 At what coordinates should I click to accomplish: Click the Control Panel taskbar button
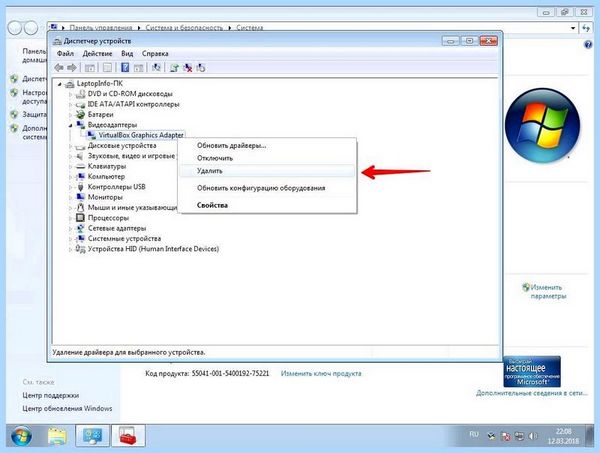(93, 436)
